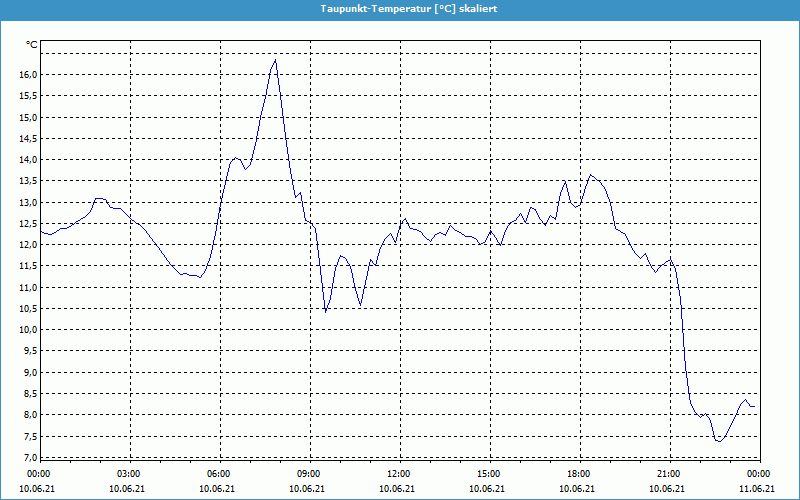The width and height of the screenshot is (800, 500).
Task: Click the lowest point of the blue curve
Action: [718, 441]
